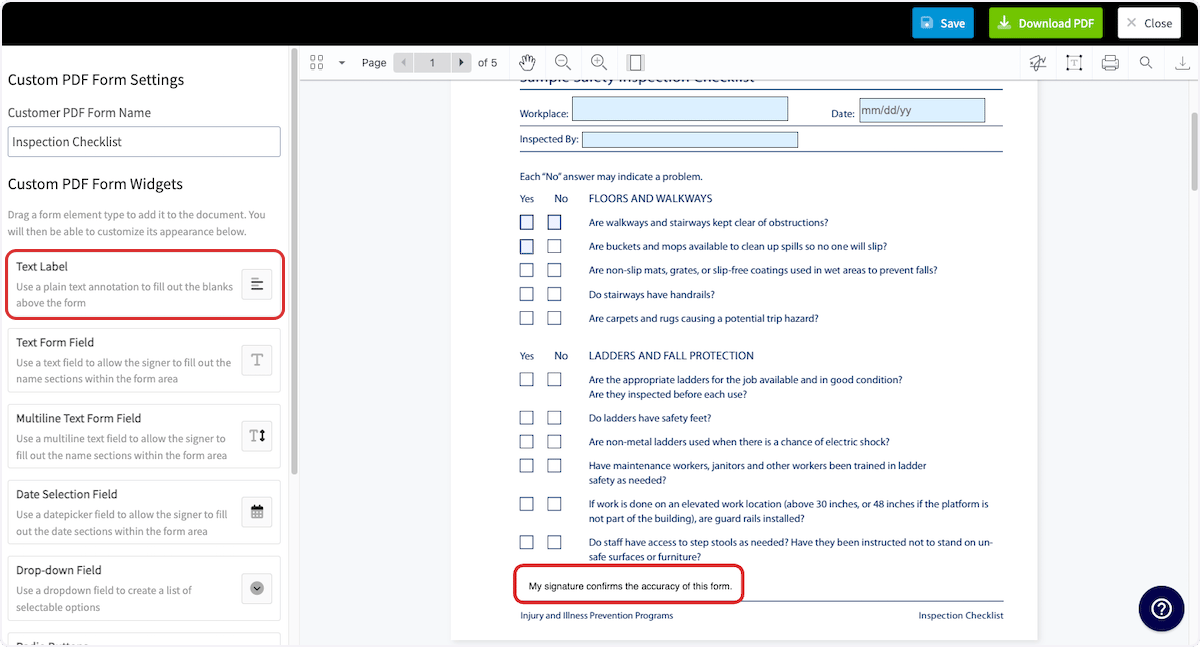Open the help question mark bubble
Viewport: 1200px width, 647px height.
coord(1161,609)
